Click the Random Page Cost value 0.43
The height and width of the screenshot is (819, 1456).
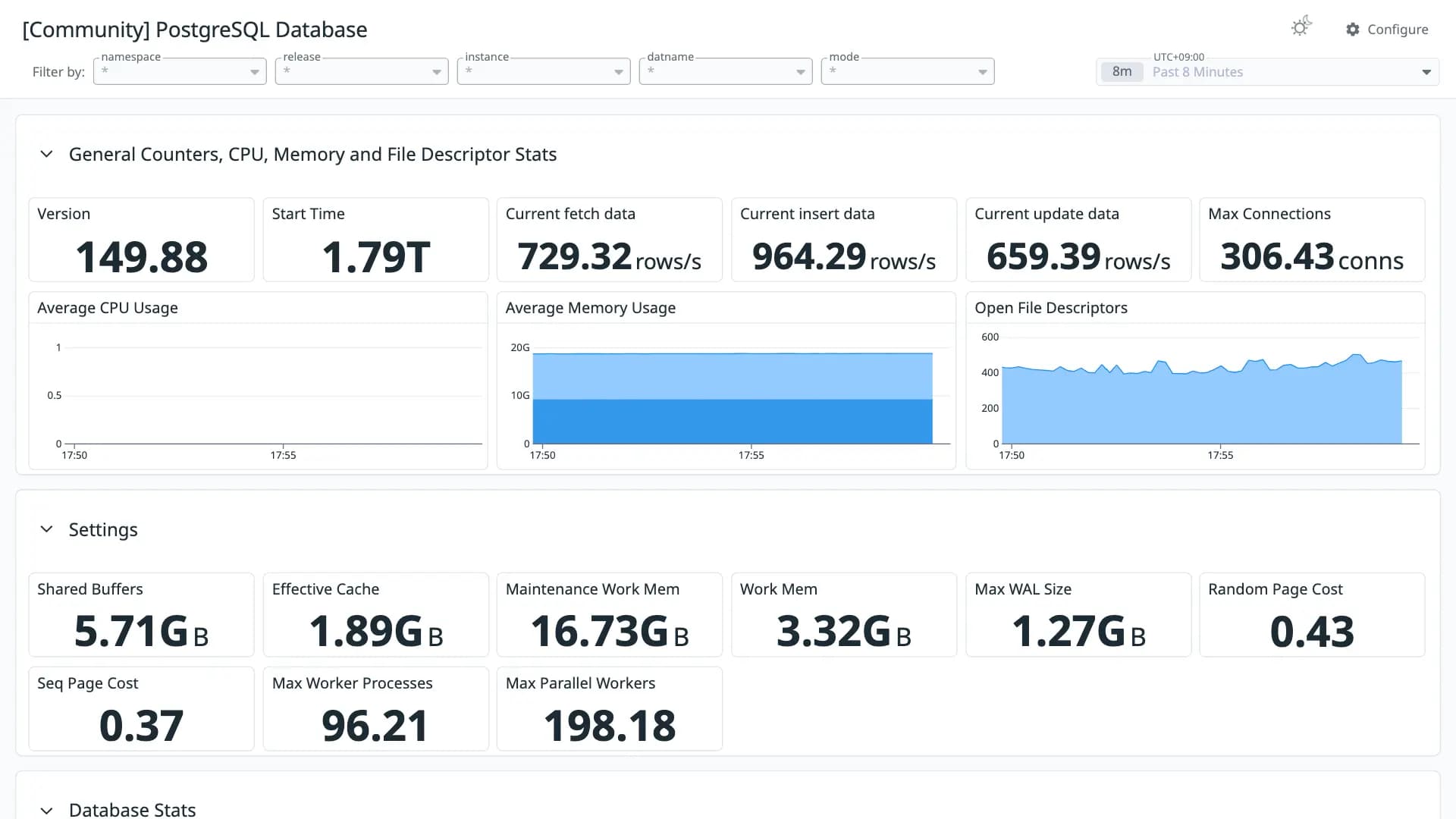(1312, 632)
